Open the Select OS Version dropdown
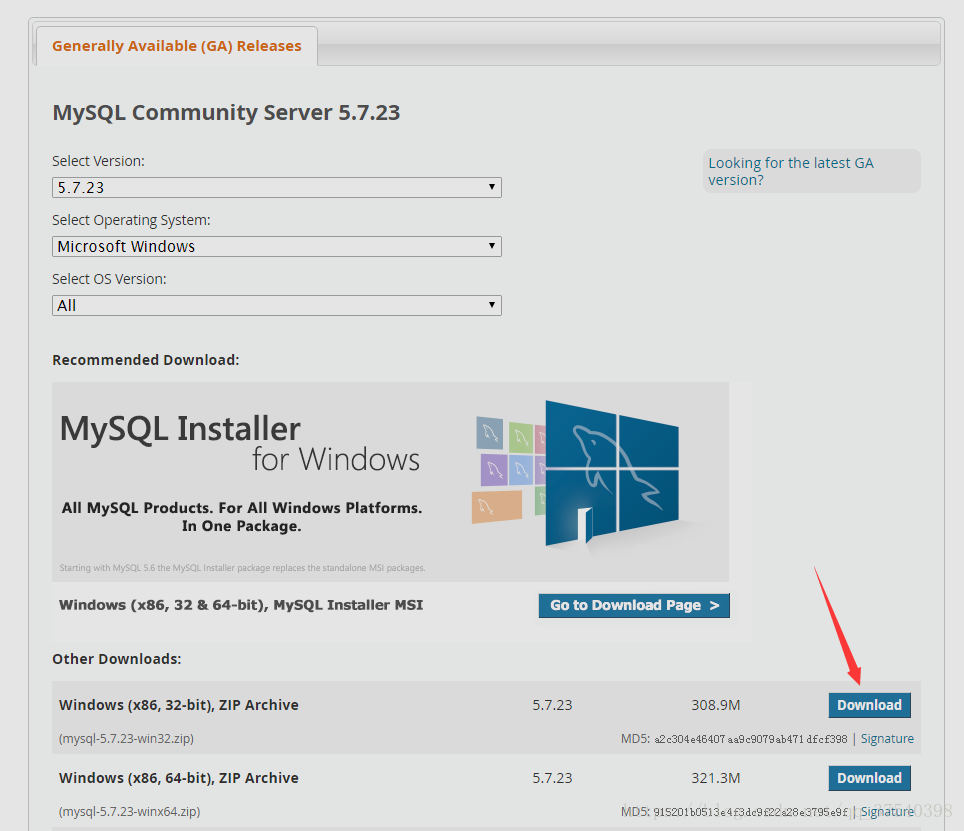Screen dimensions: 964x831 (x=277, y=305)
